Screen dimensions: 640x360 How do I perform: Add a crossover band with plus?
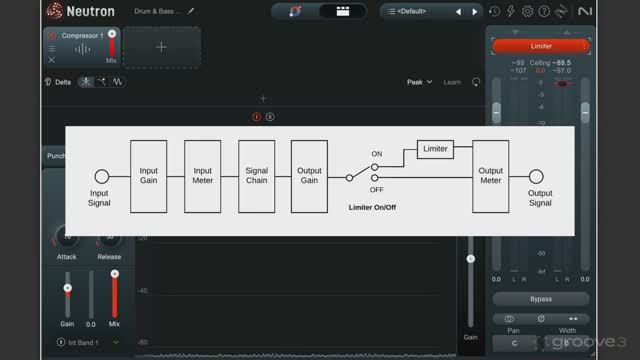263,98
